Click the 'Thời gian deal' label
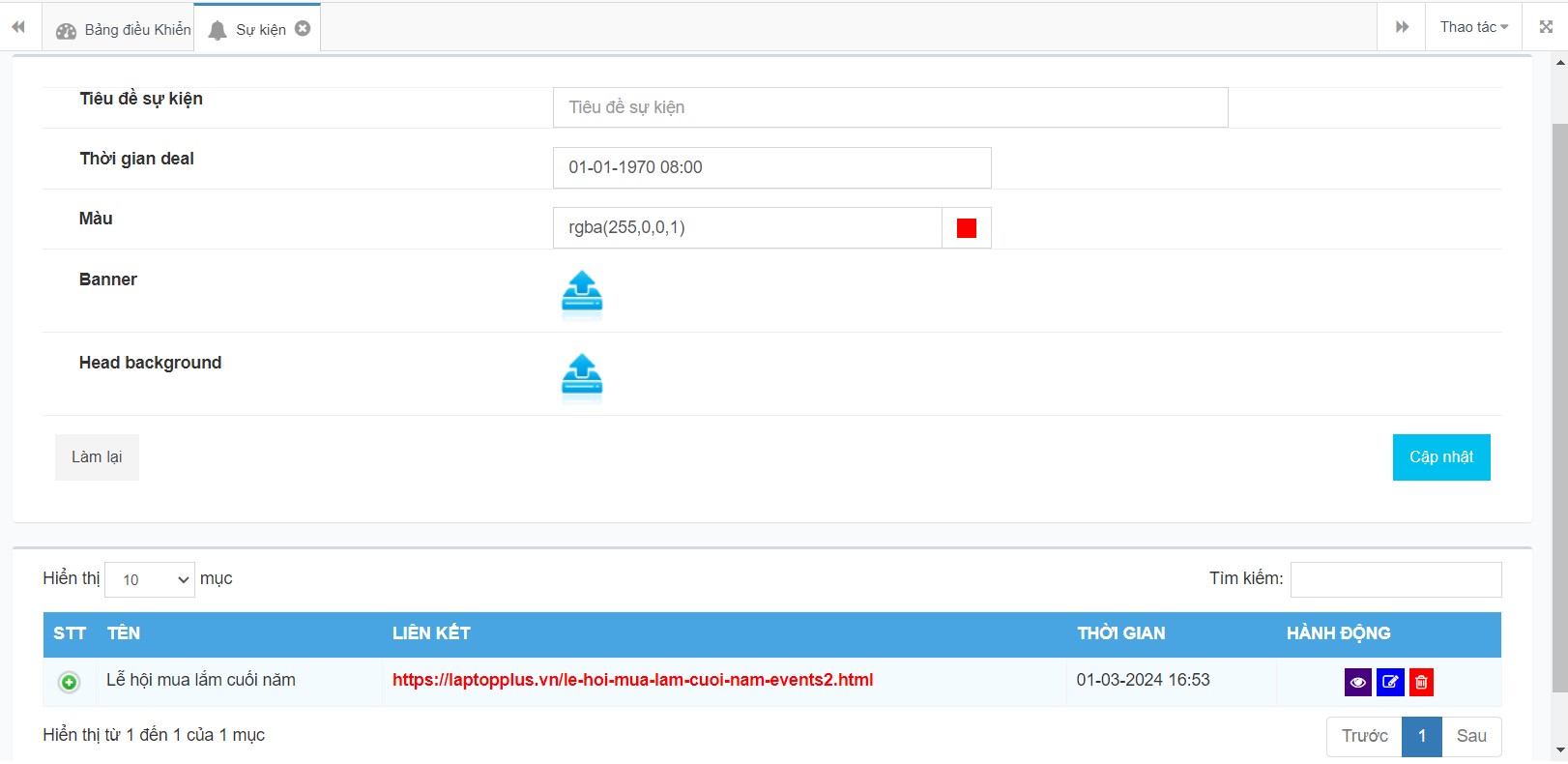This screenshot has height=764, width=1568. (x=136, y=159)
